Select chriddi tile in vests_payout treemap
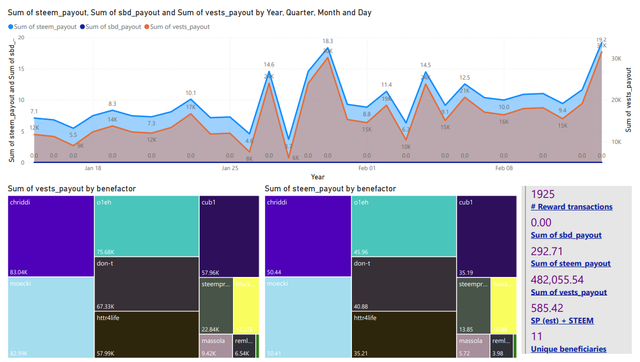 point(51,236)
